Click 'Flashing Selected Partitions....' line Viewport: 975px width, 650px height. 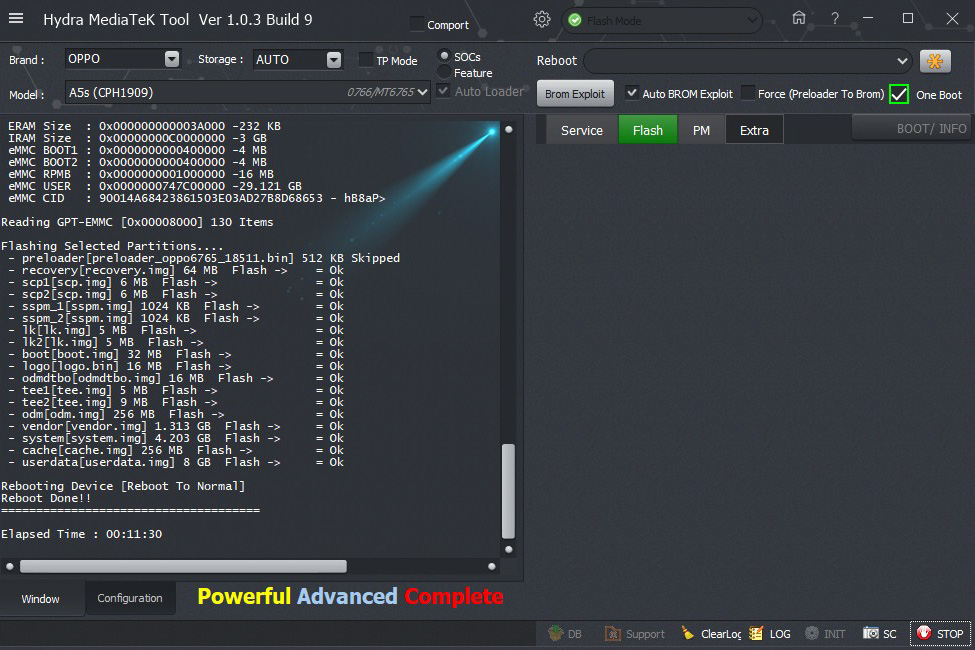112,246
